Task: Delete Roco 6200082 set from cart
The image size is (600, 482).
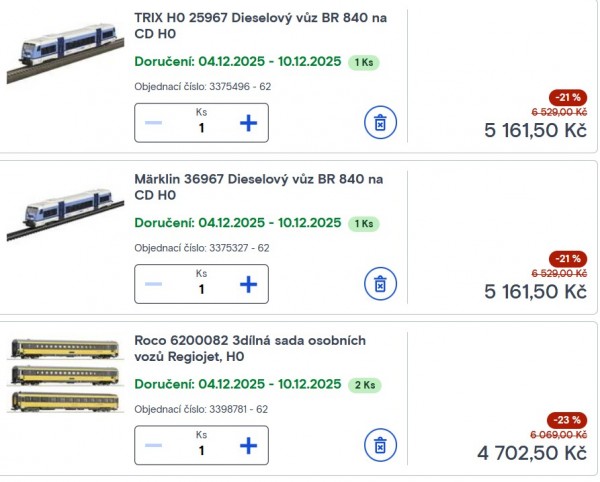Action: click(380, 445)
